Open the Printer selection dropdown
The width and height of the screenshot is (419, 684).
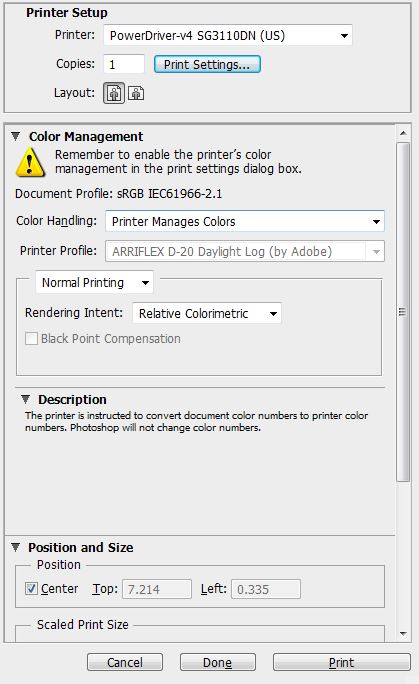tap(228, 35)
